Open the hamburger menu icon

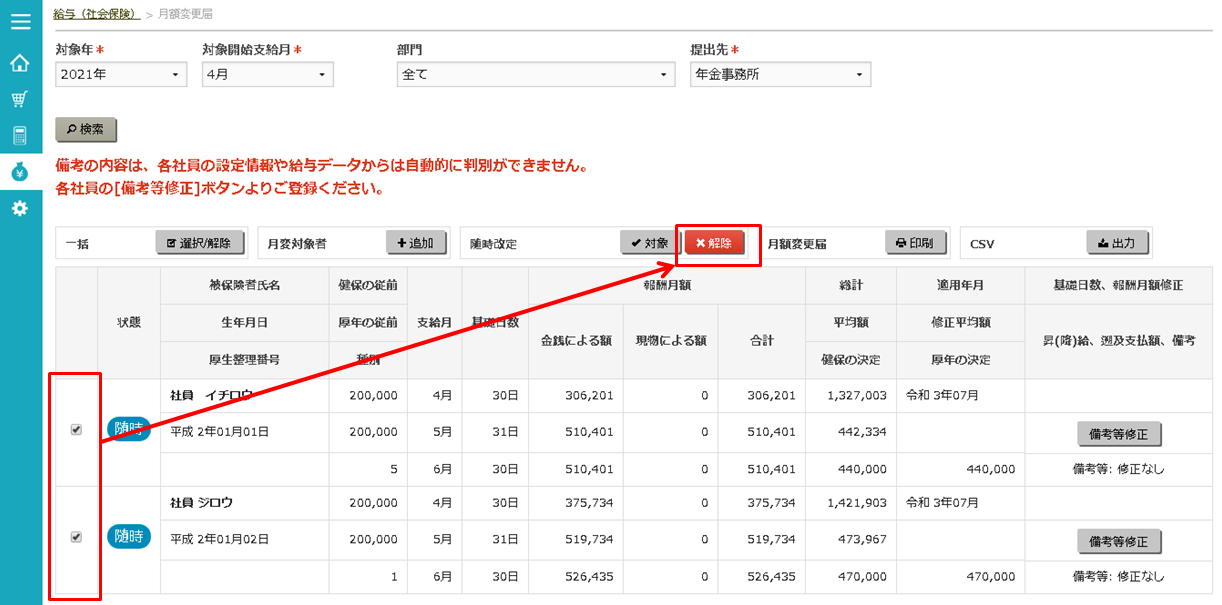[x=20, y=20]
